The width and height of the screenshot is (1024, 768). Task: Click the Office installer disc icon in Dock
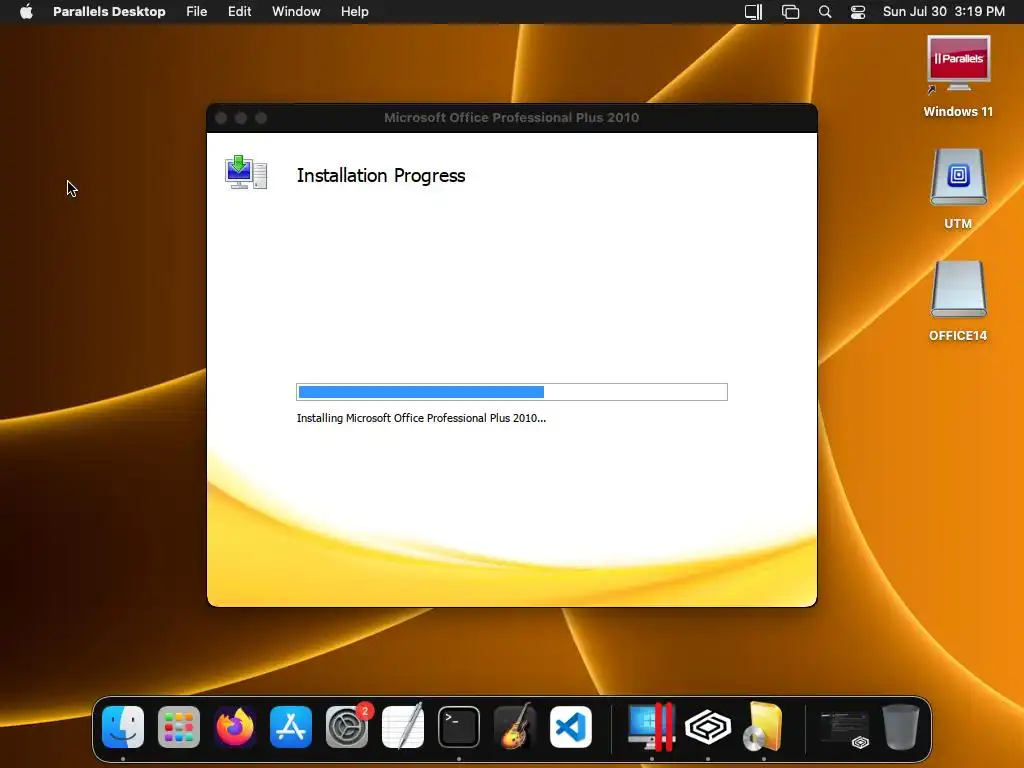pos(763,727)
